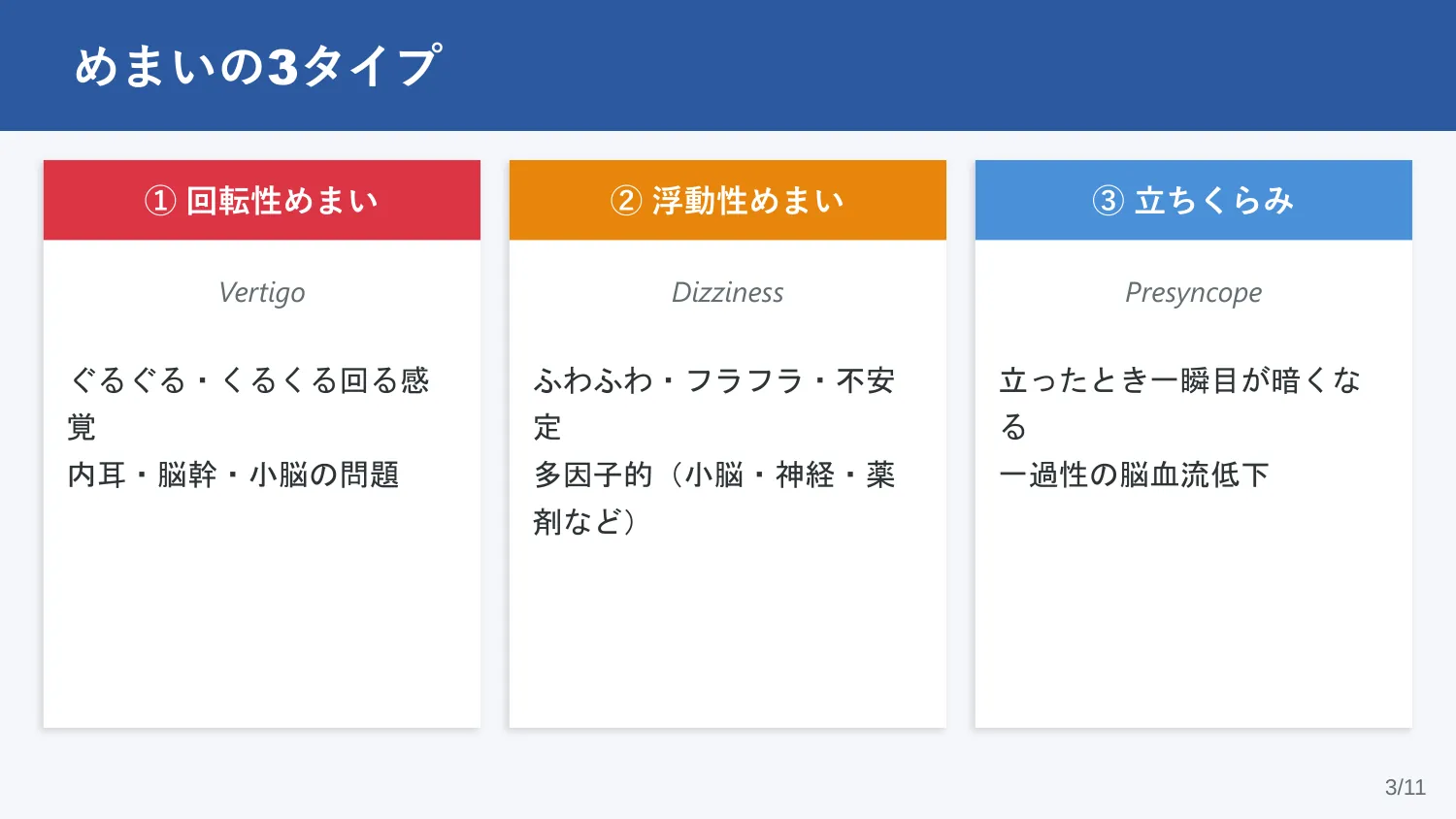The image size is (1456, 819).
Task: Click the 一過性の脳血流低下 line
Action: point(1135,475)
